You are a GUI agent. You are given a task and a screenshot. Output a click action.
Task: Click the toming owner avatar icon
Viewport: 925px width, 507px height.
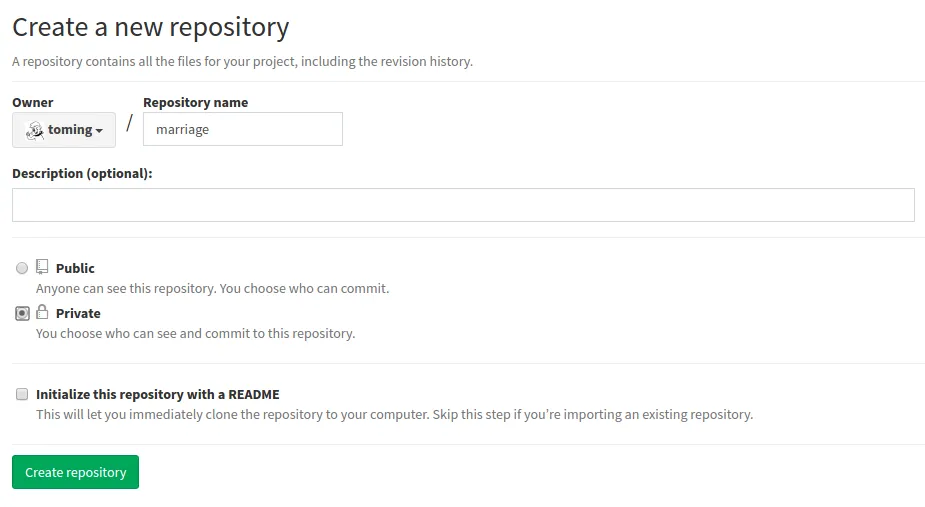point(35,130)
